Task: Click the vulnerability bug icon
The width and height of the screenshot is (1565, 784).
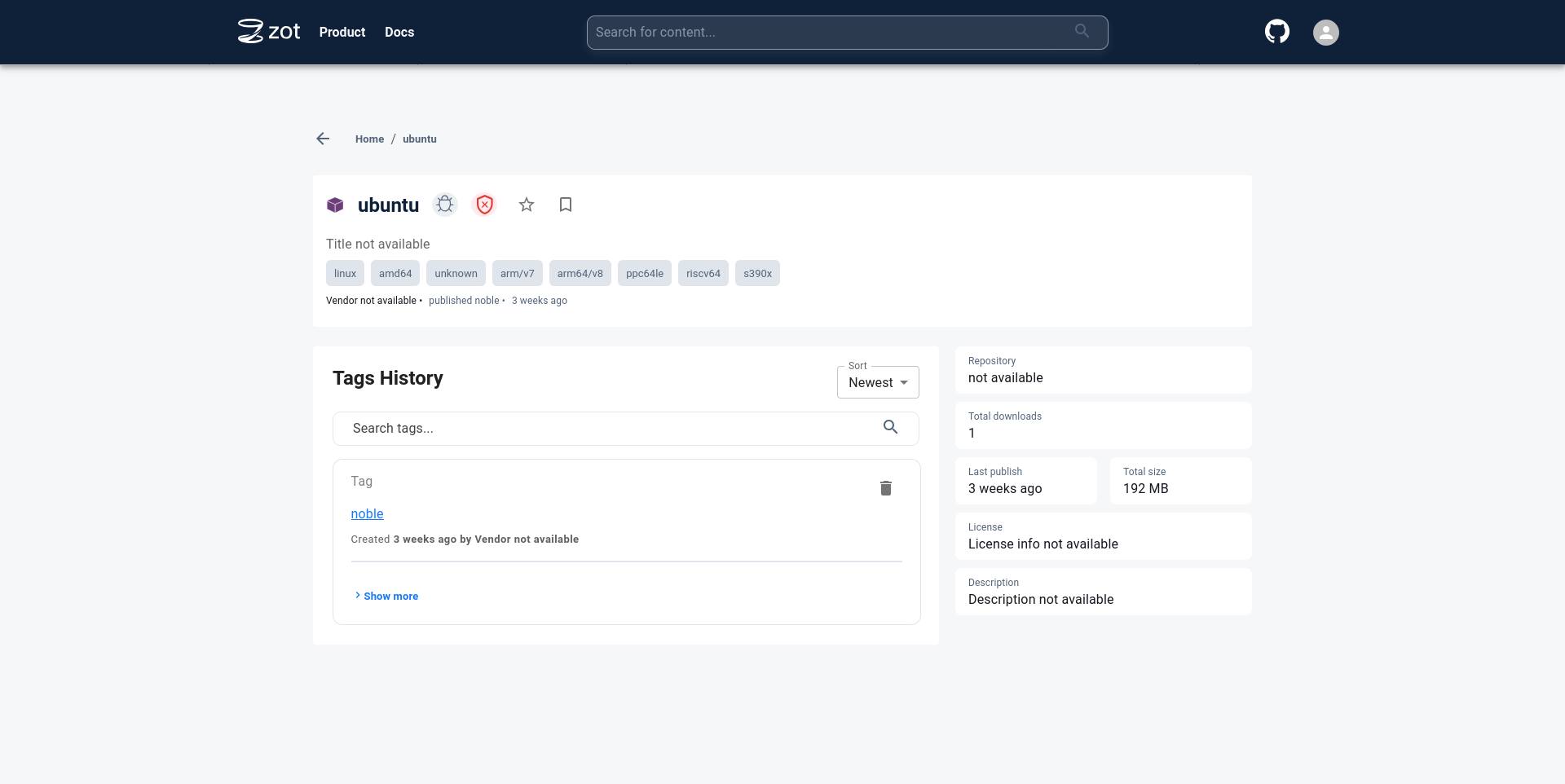Action: (445, 205)
